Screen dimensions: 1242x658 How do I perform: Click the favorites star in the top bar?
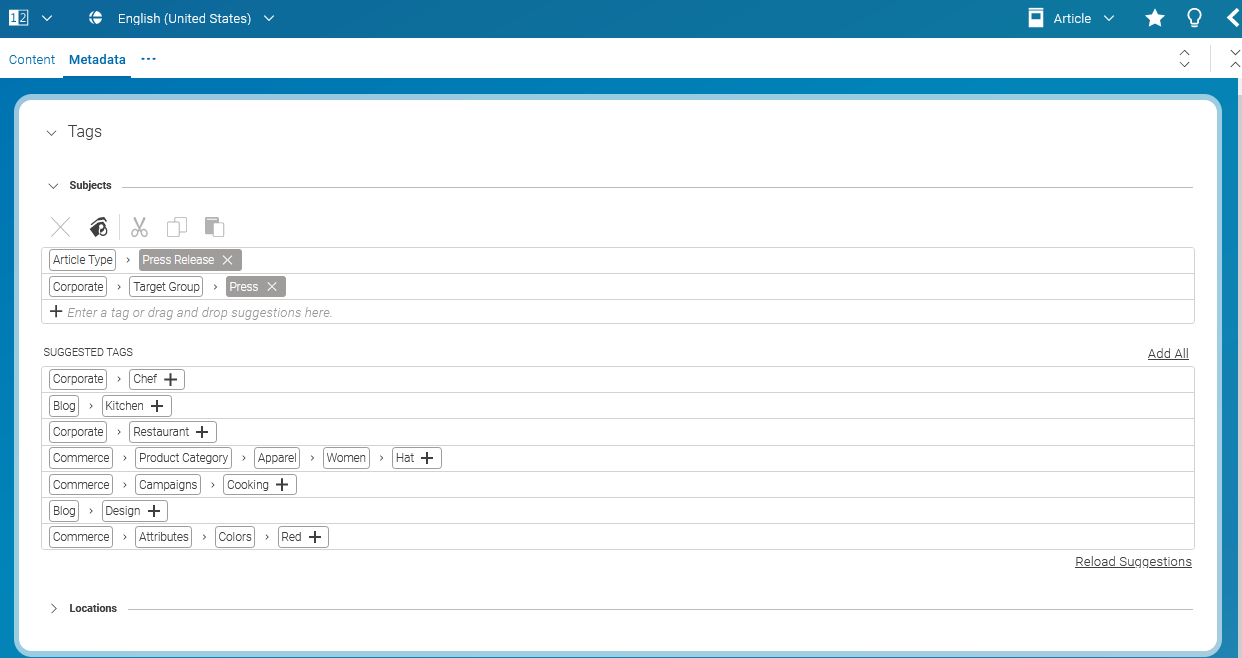pos(1155,17)
